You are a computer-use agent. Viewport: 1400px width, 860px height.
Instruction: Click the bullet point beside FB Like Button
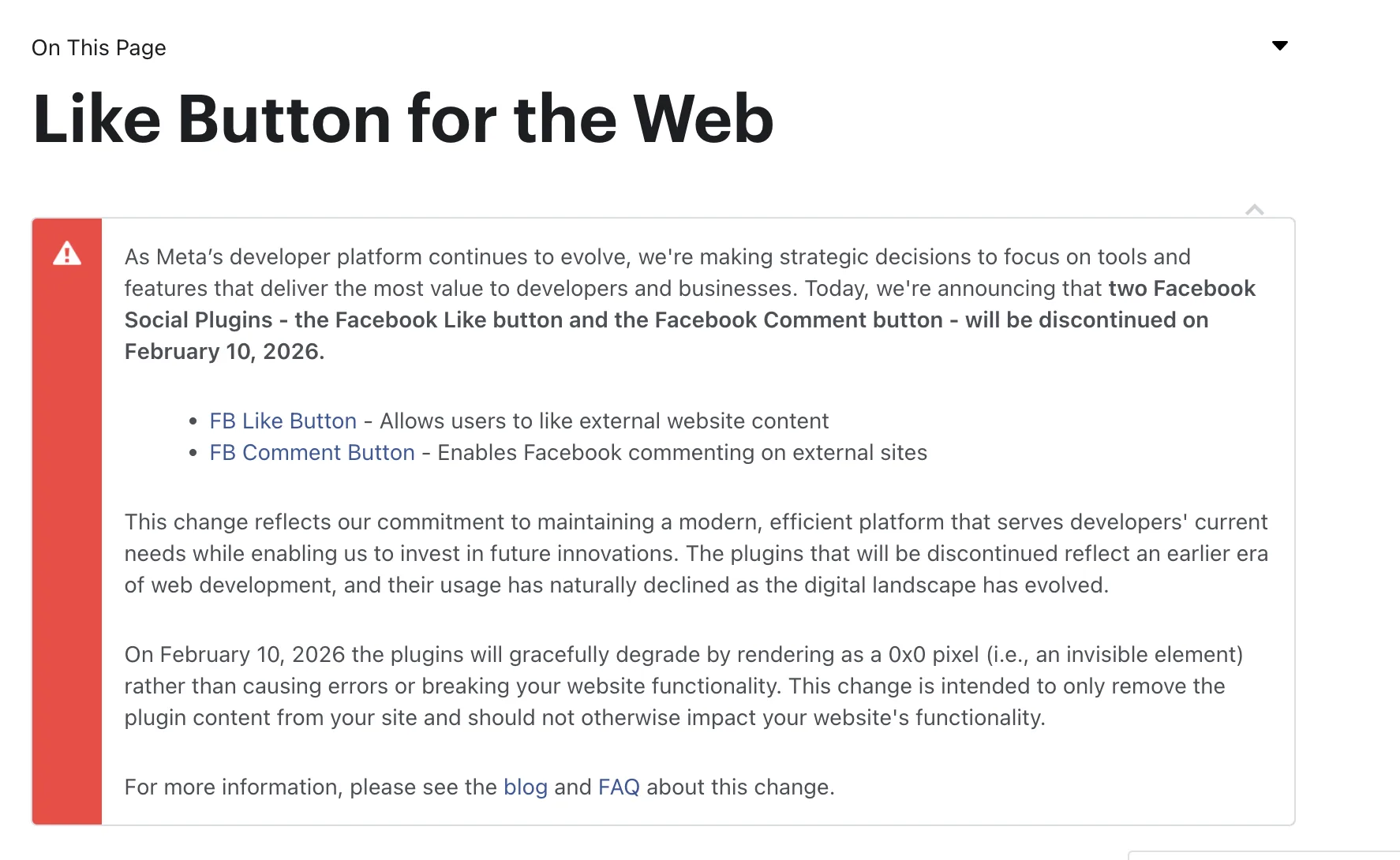tap(193, 422)
